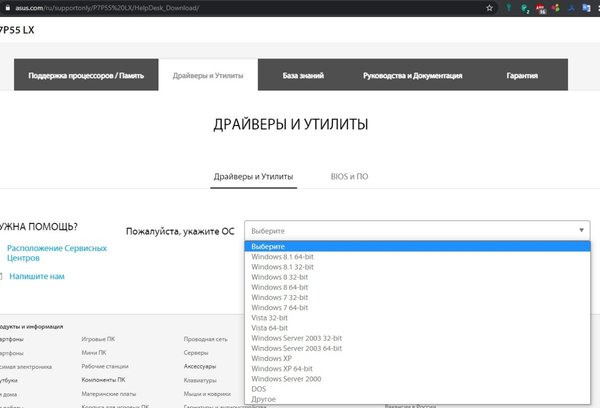Open the red ABP extension icon

(540, 8)
